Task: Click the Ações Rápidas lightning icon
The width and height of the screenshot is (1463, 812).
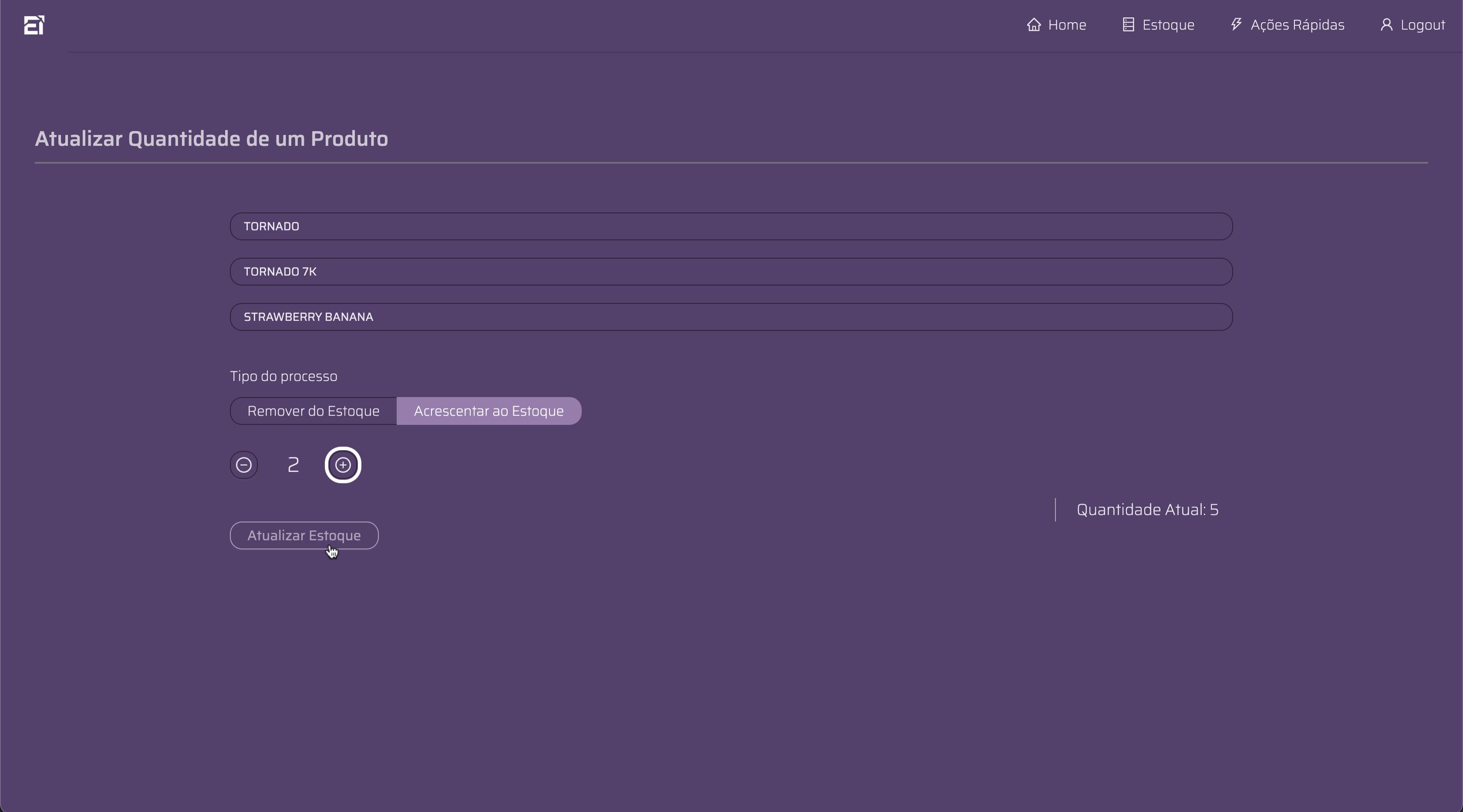Action: pyautogui.click(x=1236, y=24)
